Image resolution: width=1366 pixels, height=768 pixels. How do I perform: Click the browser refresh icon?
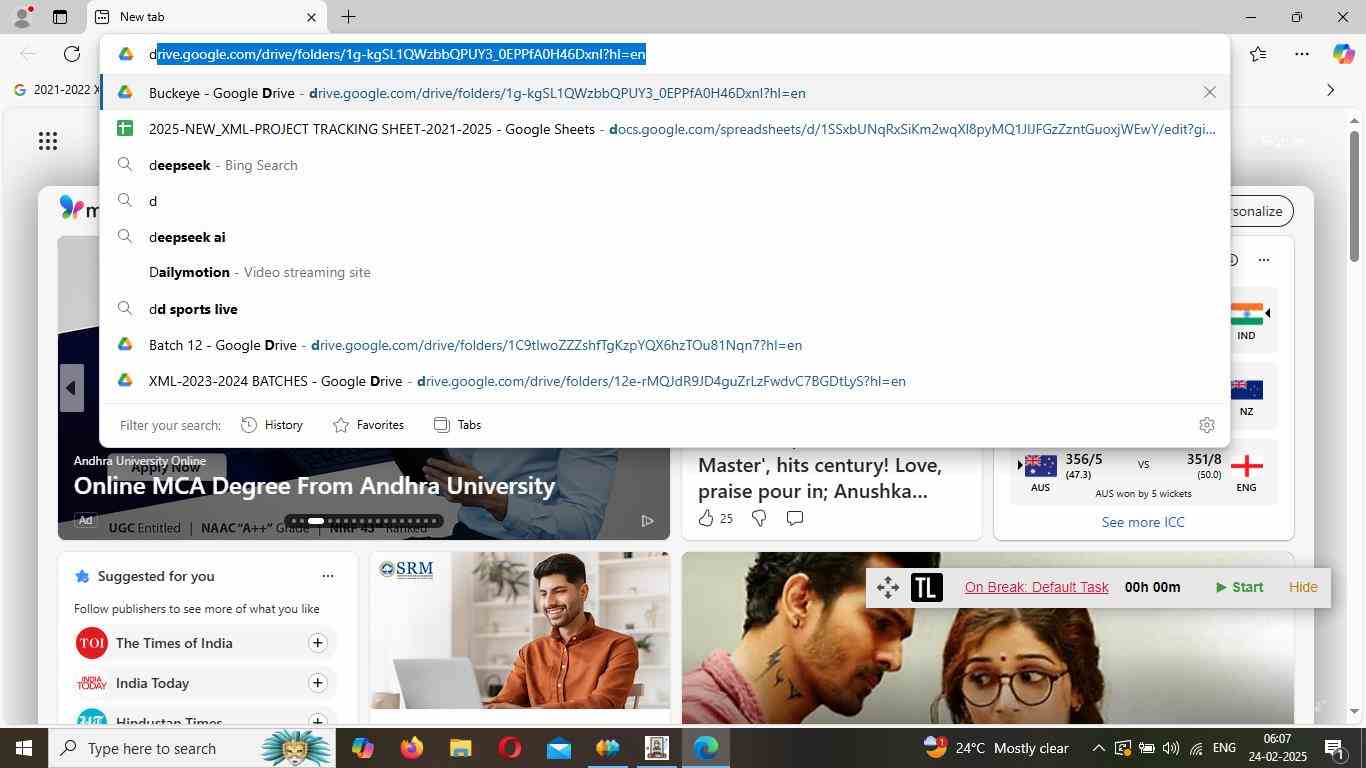pos(71,54)
